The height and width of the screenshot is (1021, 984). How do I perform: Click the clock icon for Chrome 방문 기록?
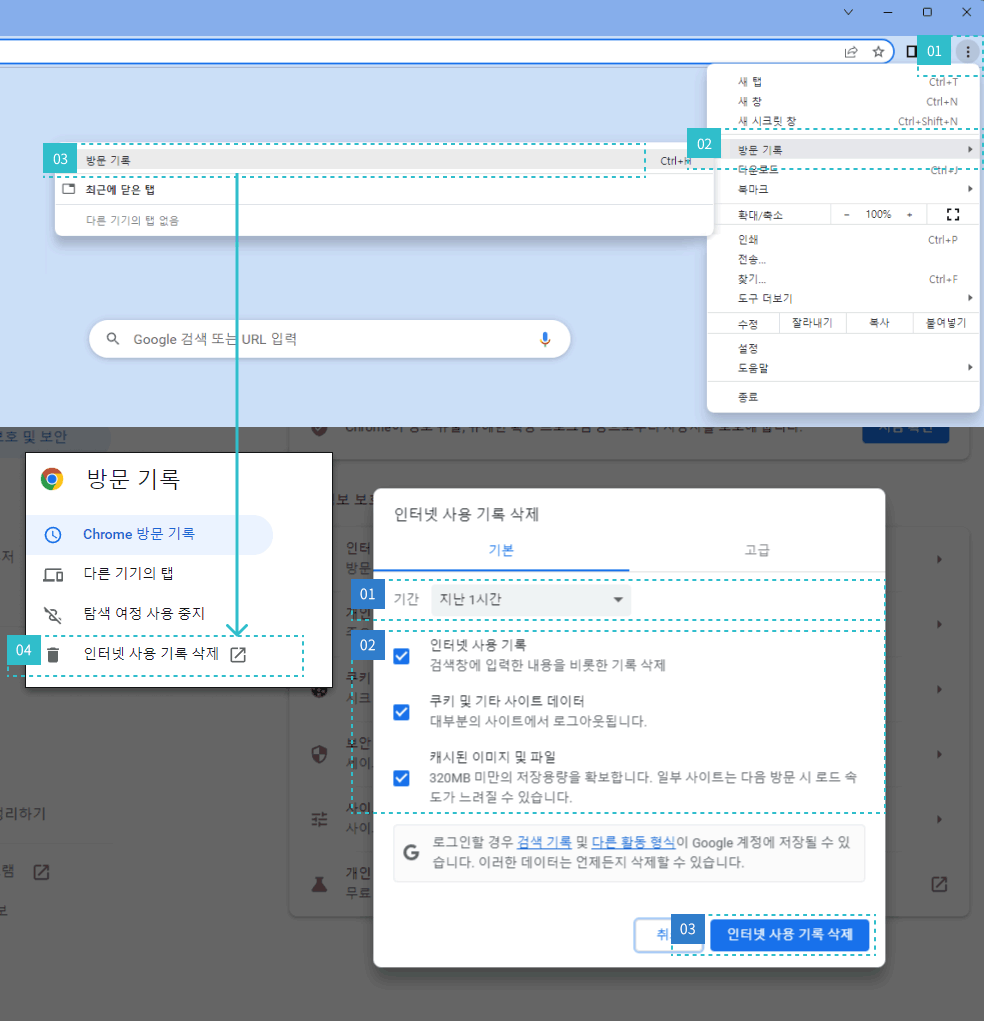(53, 535)
